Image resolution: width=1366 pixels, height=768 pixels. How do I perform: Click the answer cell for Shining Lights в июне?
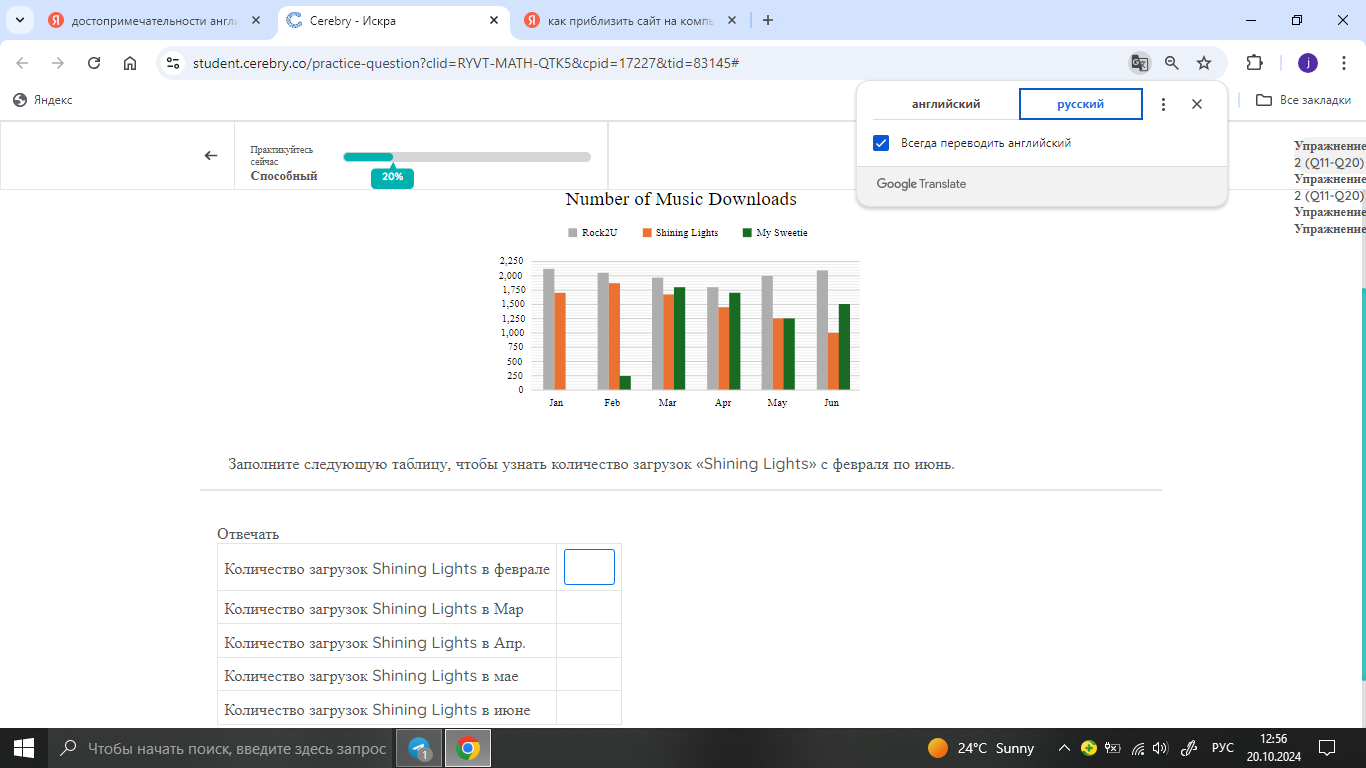589,709
